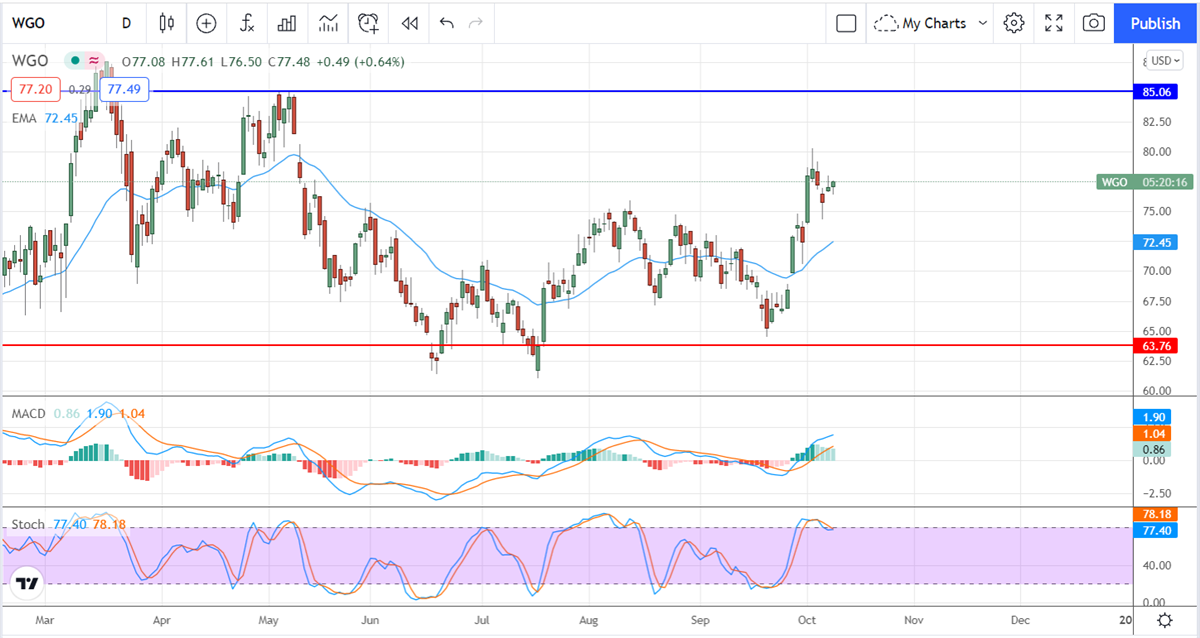Start bar replay with the rewind icon
1200x638 pixels.
pos(409,22)
